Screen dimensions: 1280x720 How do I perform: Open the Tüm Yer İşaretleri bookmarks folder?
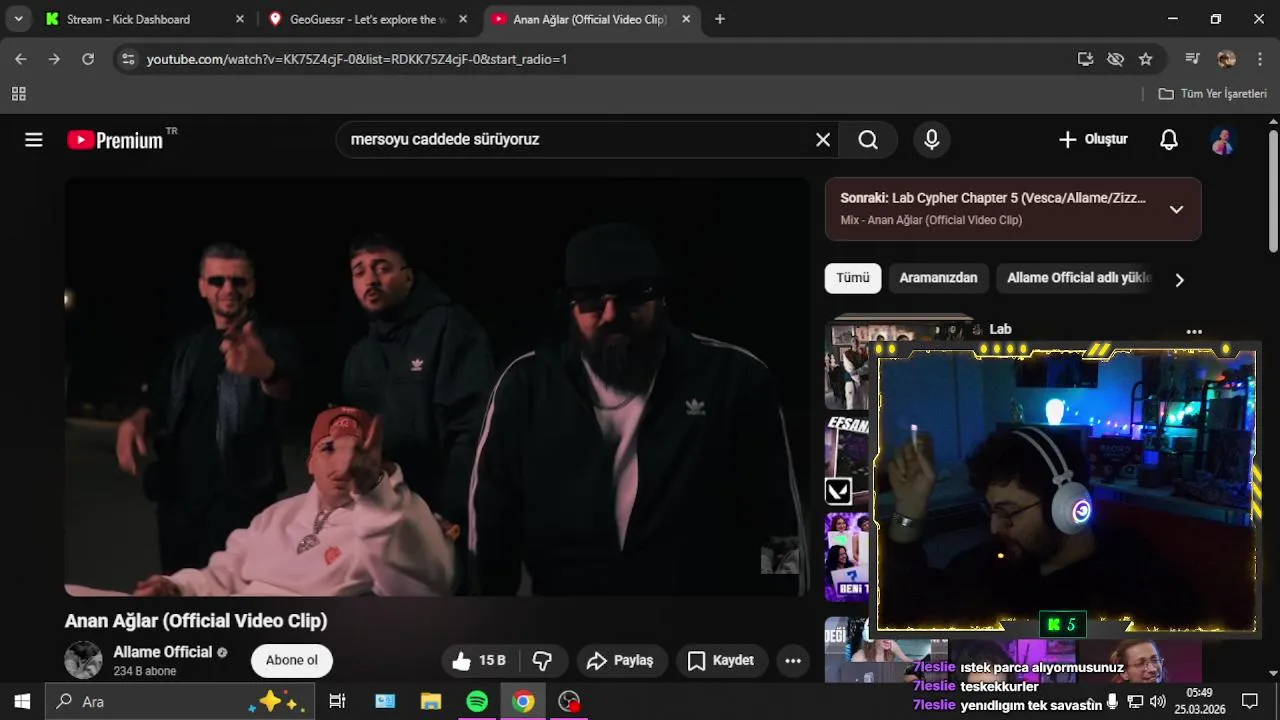tap(1213, 94)
